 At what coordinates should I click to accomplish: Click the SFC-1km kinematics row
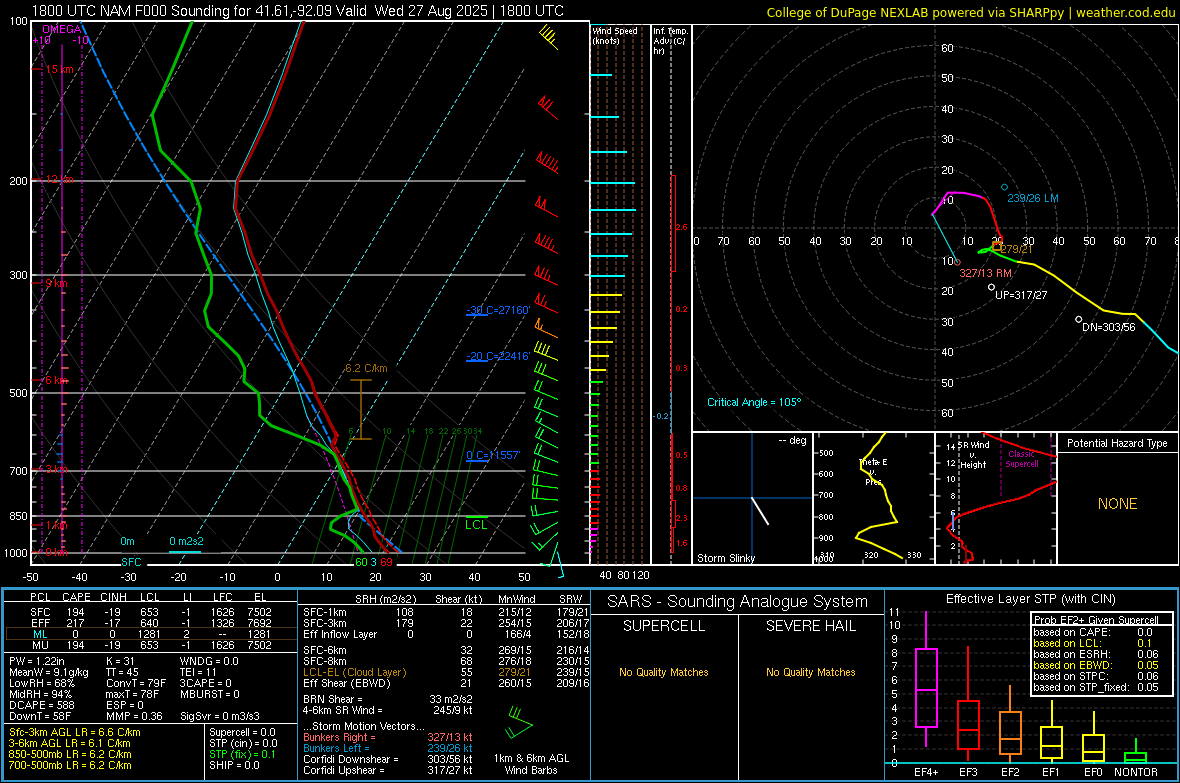[x=446, y=612]
